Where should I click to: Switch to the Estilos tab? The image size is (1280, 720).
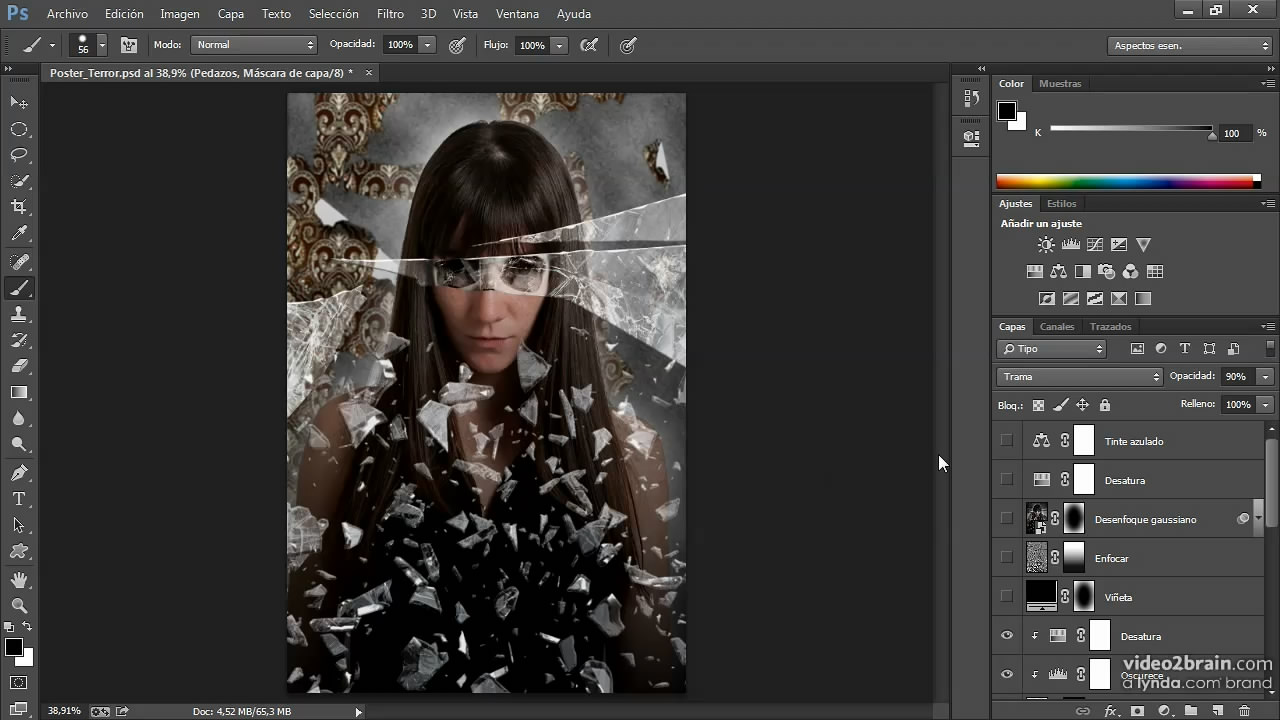coord(1062,204)
